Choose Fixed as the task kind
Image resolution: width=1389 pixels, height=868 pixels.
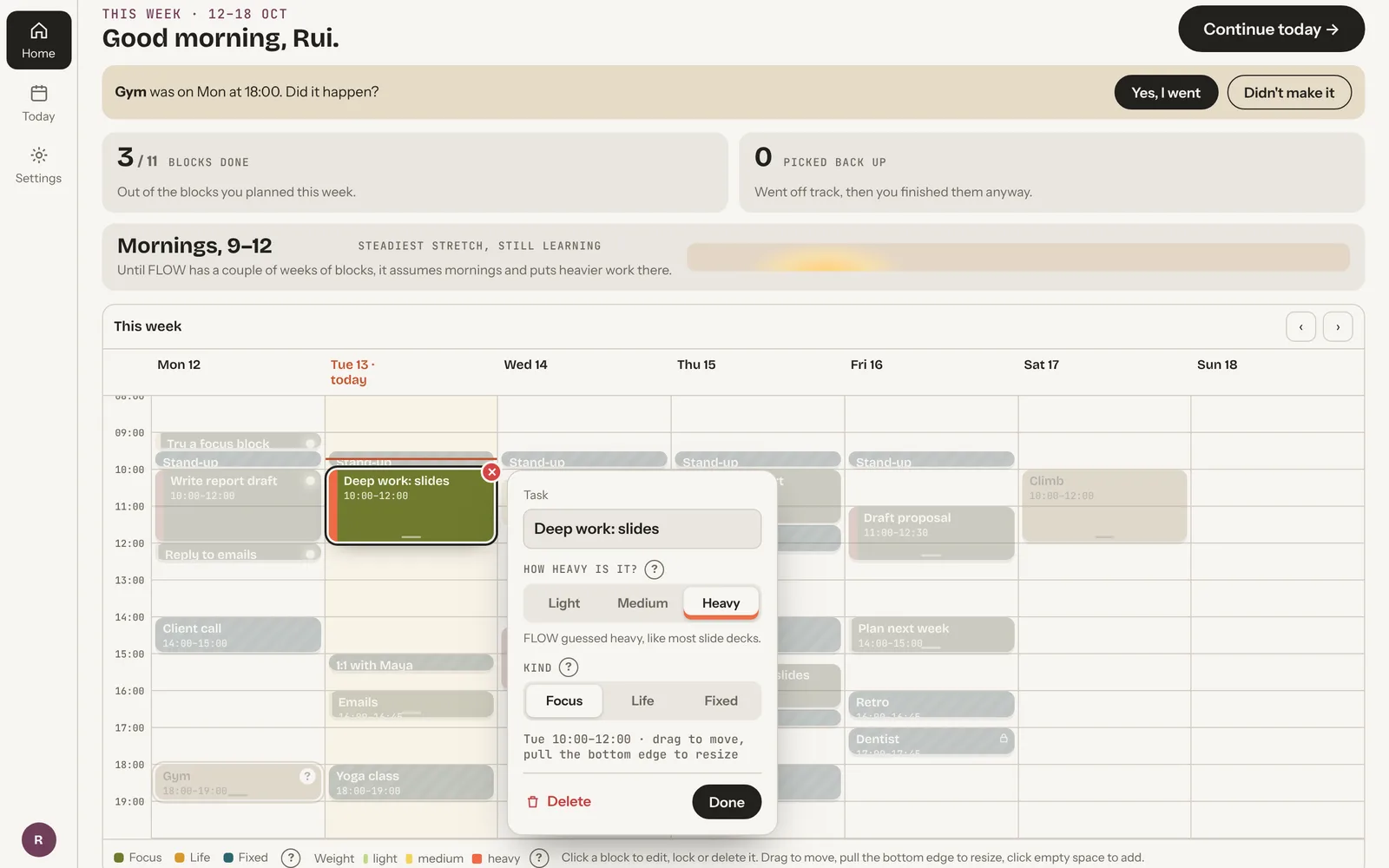point(721,700)
